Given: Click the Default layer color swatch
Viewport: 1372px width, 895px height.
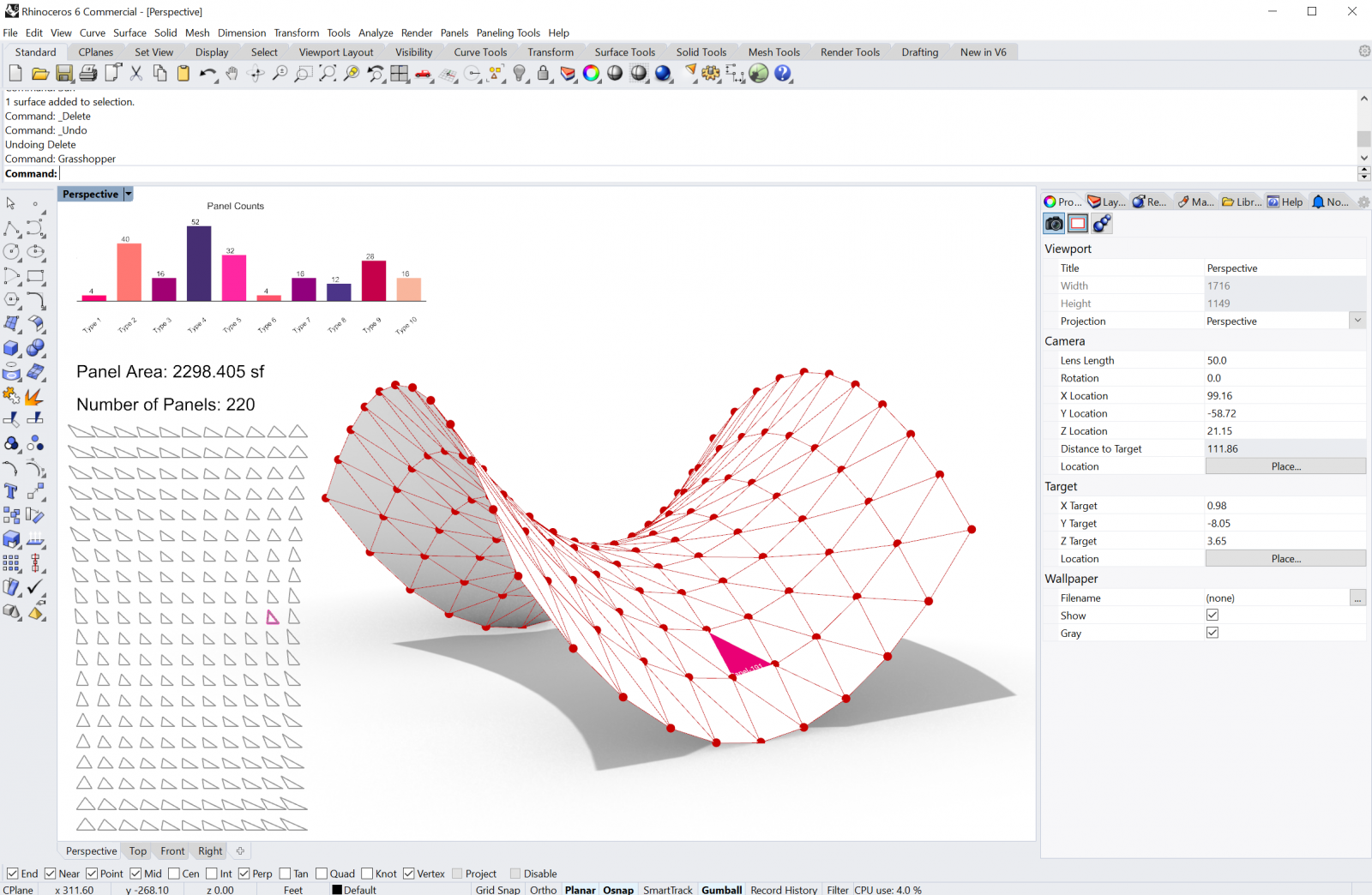Looking at the screenshot, I should 337,890.
